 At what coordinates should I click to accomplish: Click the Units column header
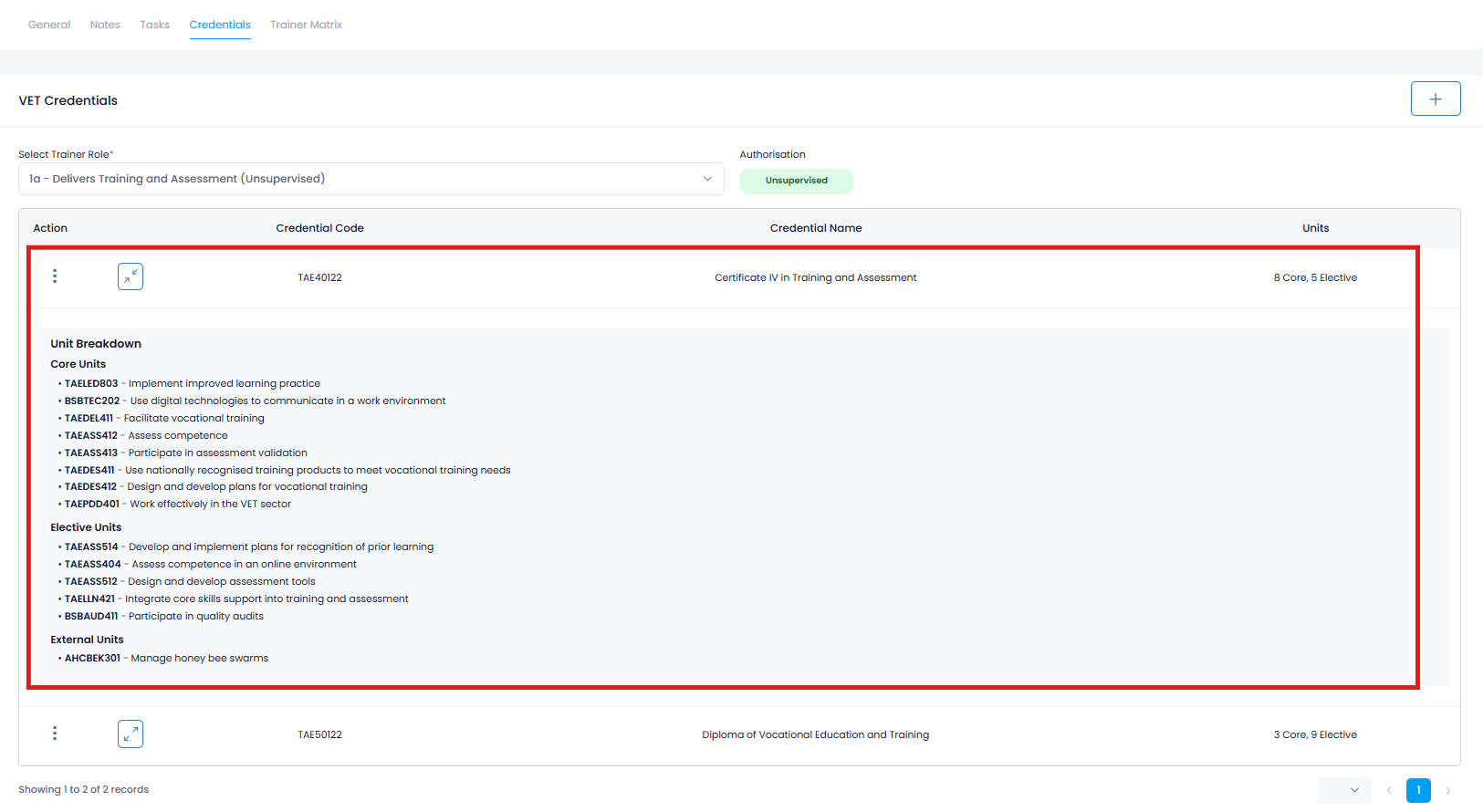(x=1315, y=228)
